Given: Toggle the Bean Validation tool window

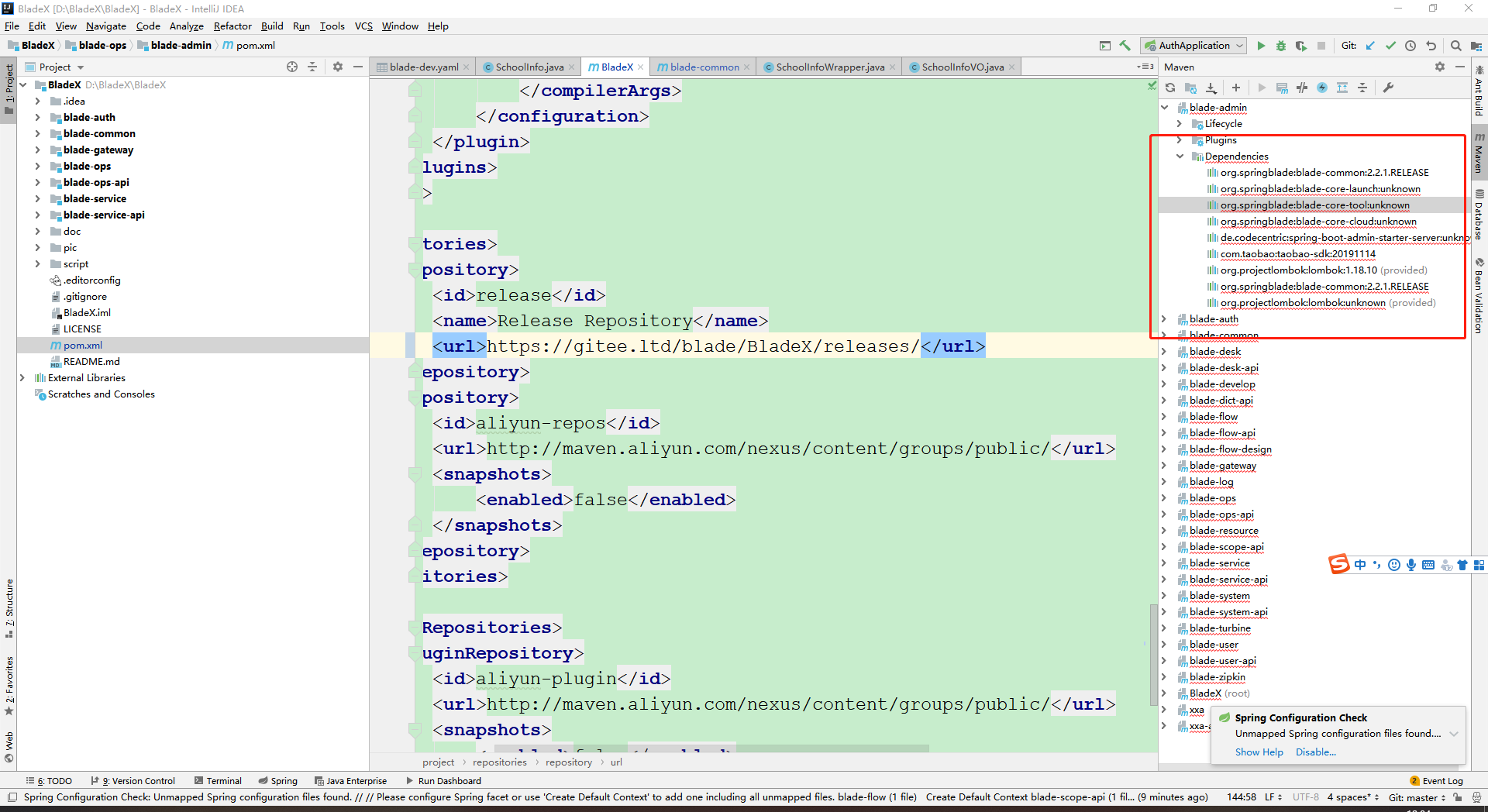Looking at the screenshot, I should (x=1479, y=296).
